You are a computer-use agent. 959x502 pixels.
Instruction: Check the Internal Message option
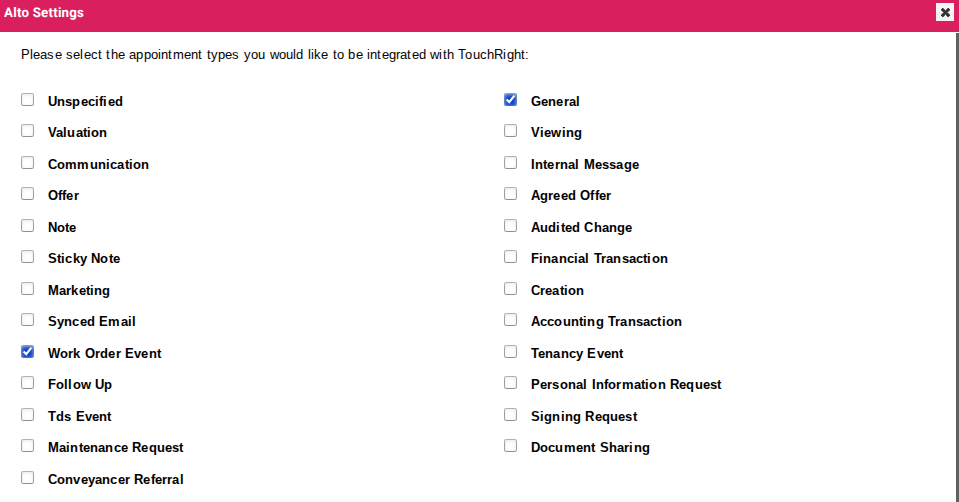coord(511,163)
